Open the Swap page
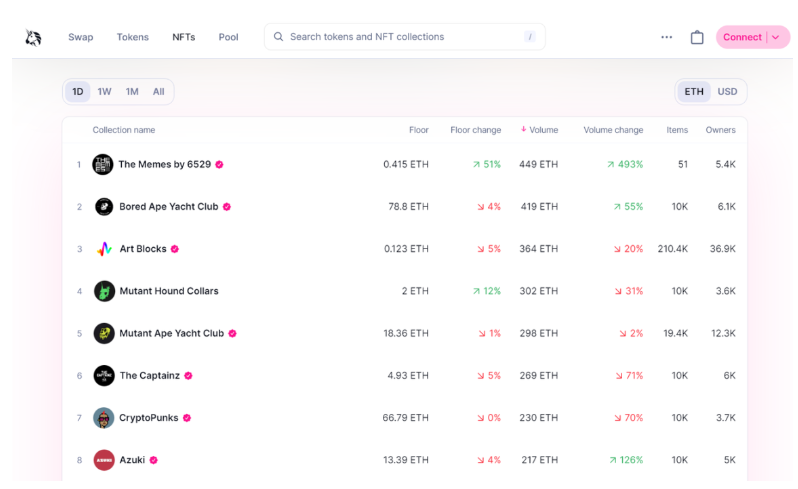Viewport: 798px width, 489px height. point(80,37)
